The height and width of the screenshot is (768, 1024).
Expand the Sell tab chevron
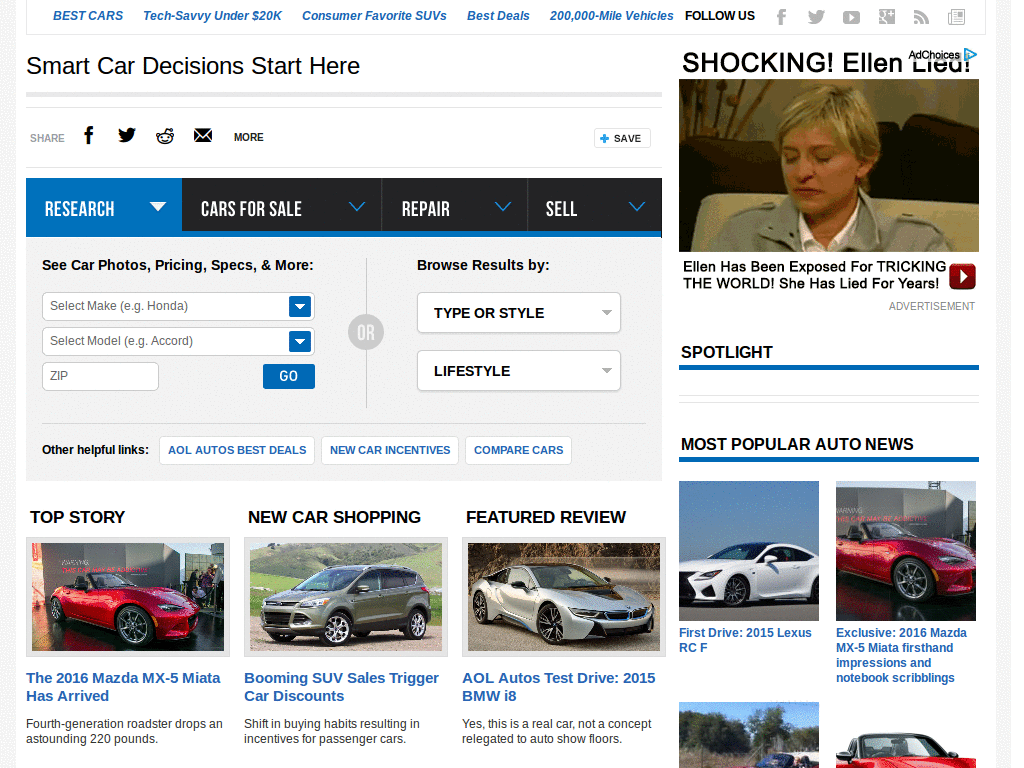(x=637, y=207)
